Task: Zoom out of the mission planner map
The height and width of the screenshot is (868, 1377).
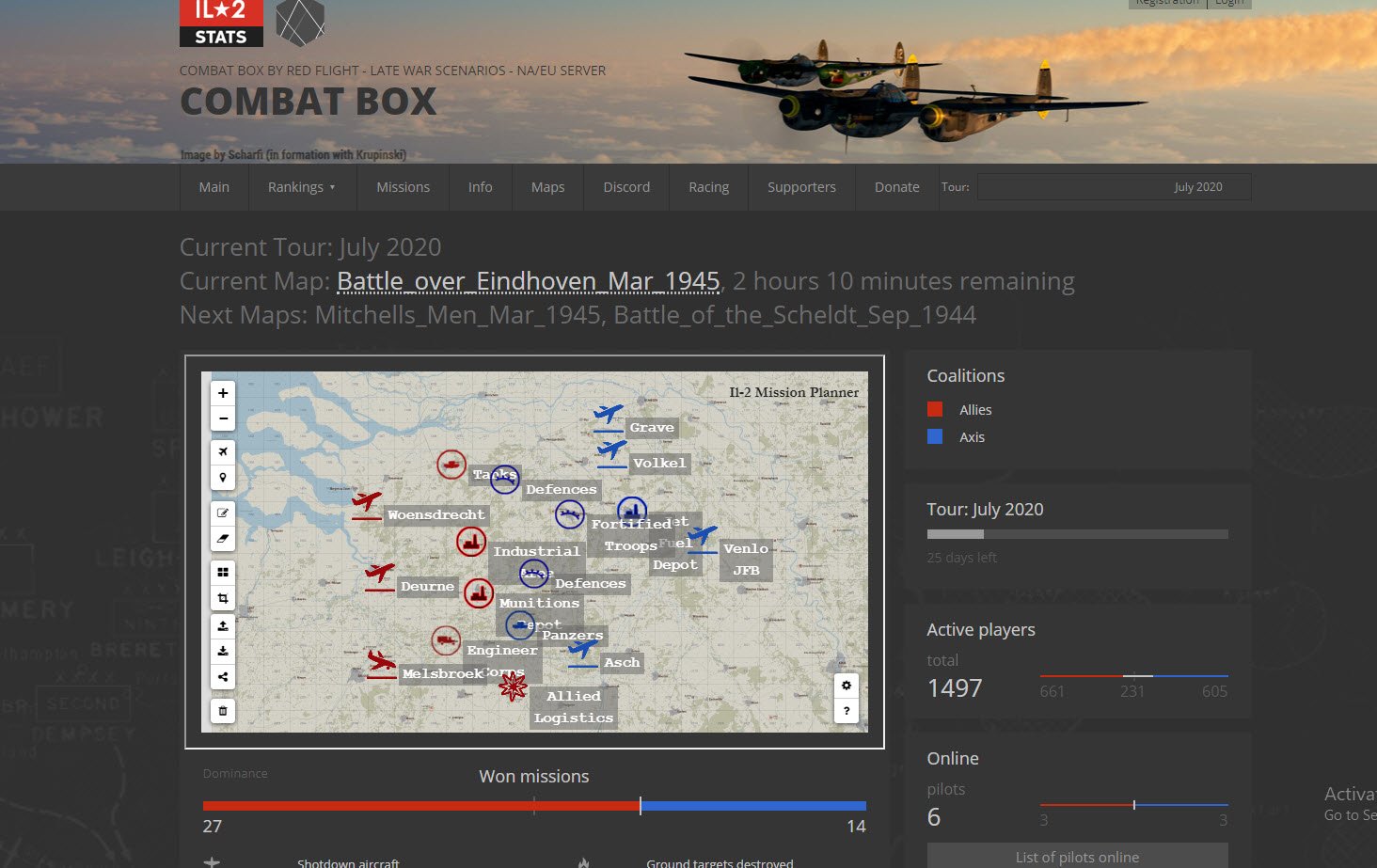Action: pos(223,418)
